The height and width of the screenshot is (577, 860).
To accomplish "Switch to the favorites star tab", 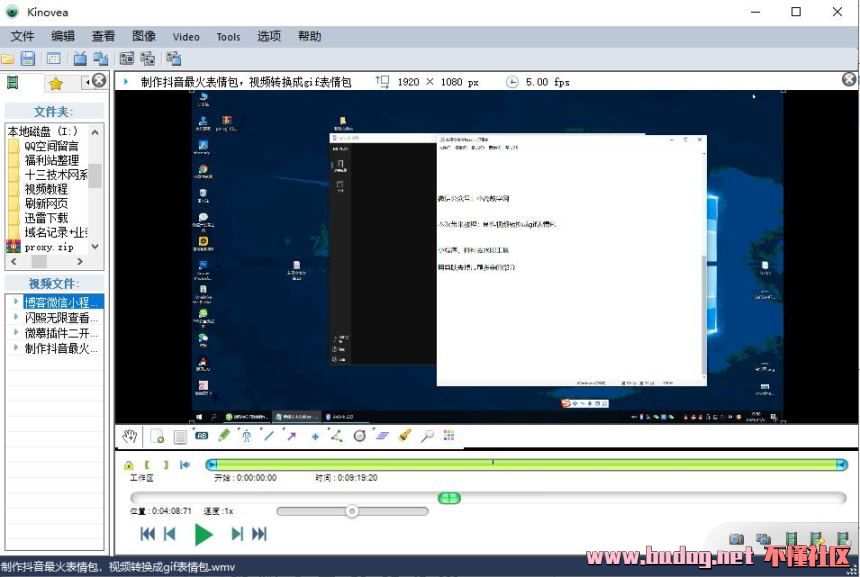I will click(56, 83).
